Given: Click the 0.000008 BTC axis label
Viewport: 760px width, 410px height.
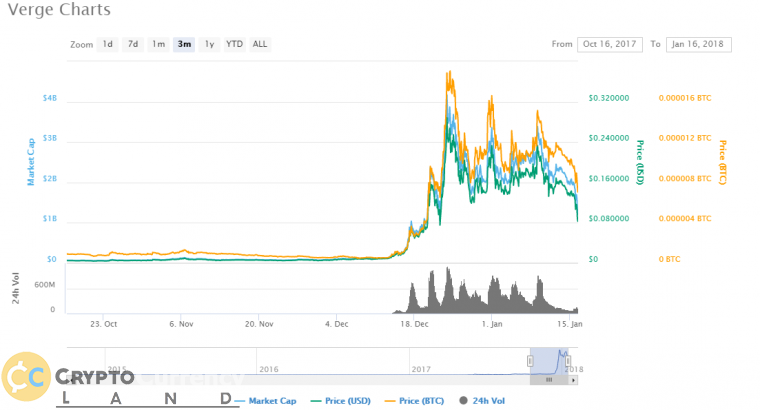Looking at the screenshot, I should tap(685, 178).
